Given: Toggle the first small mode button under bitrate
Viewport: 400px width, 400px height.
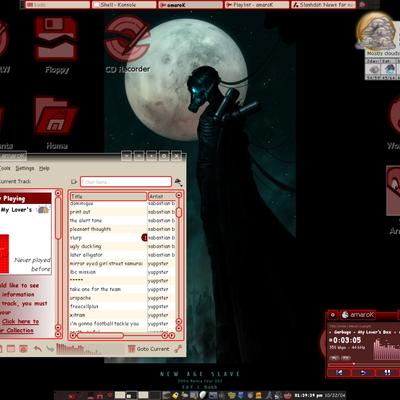Looking at the screenshot, I should coord(334,358).
